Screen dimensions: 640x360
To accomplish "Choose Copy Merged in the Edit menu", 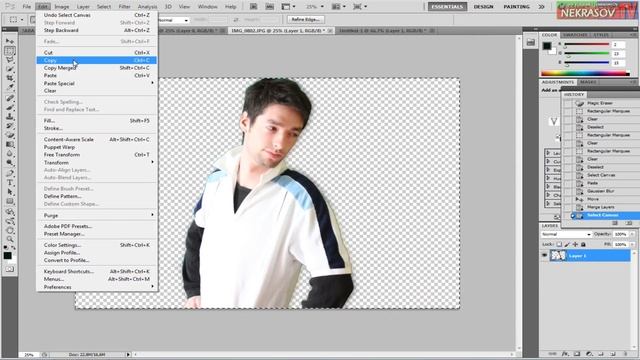I will pyautogui.click(x=96, y=68).
